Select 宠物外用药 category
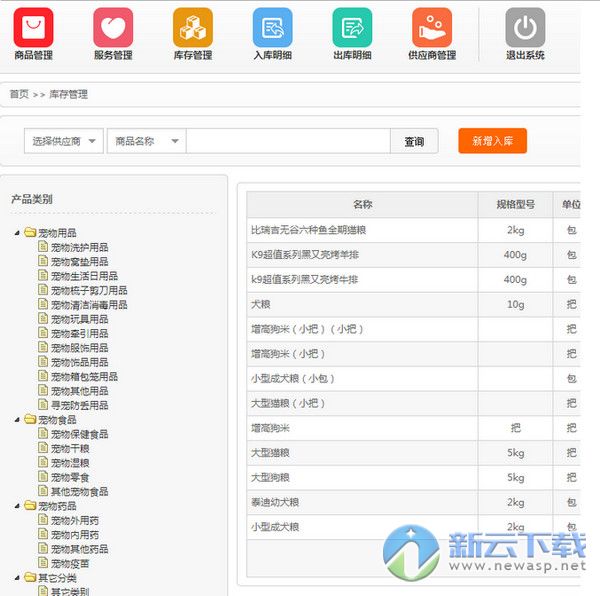Viewport: 600px width, 596px height. (75, 520)
